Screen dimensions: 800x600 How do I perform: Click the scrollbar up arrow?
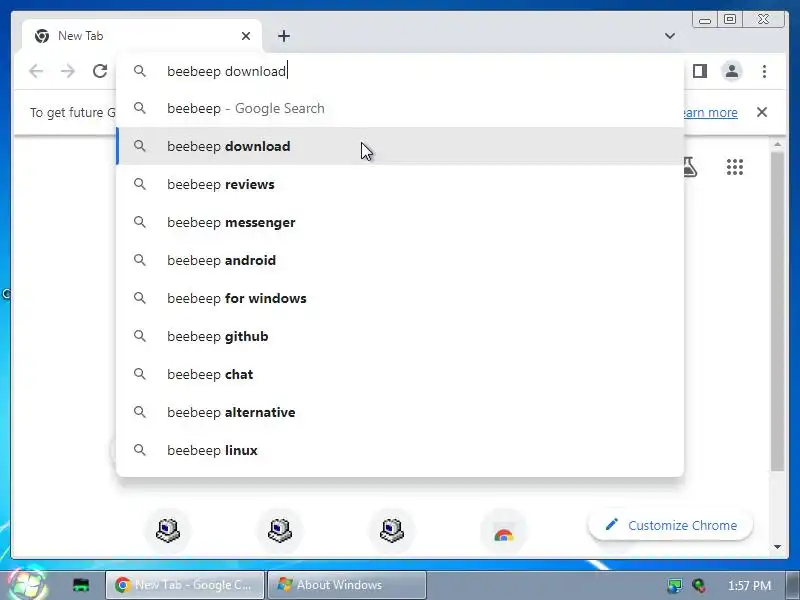click(x=777, y=145)
